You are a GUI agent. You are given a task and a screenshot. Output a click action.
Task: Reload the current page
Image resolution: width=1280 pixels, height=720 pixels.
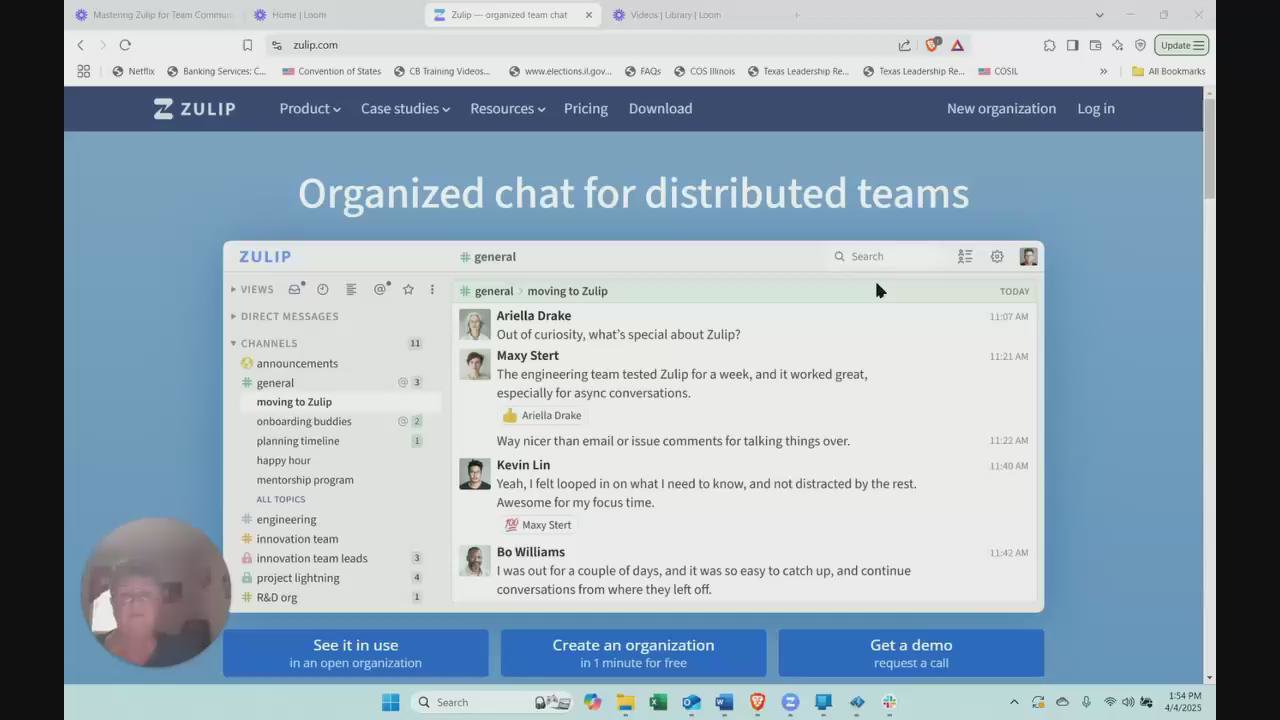pos(125,45)
